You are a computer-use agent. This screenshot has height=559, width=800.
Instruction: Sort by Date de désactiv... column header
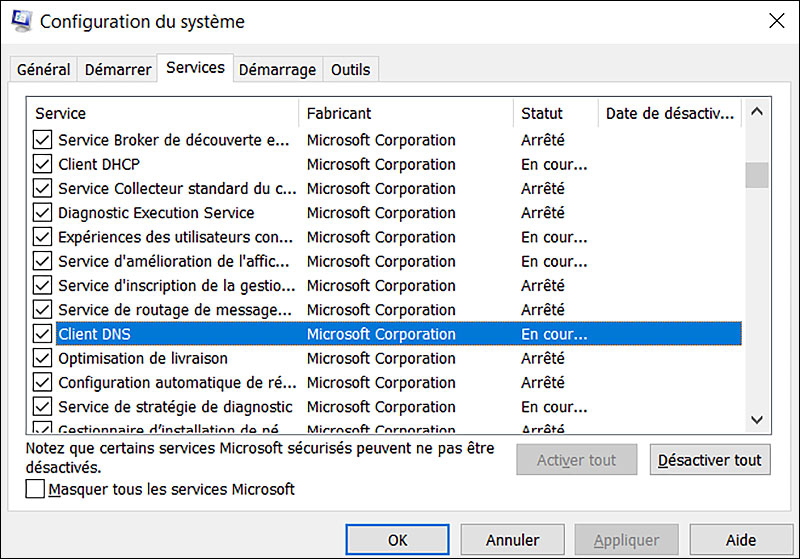[670, 113]
